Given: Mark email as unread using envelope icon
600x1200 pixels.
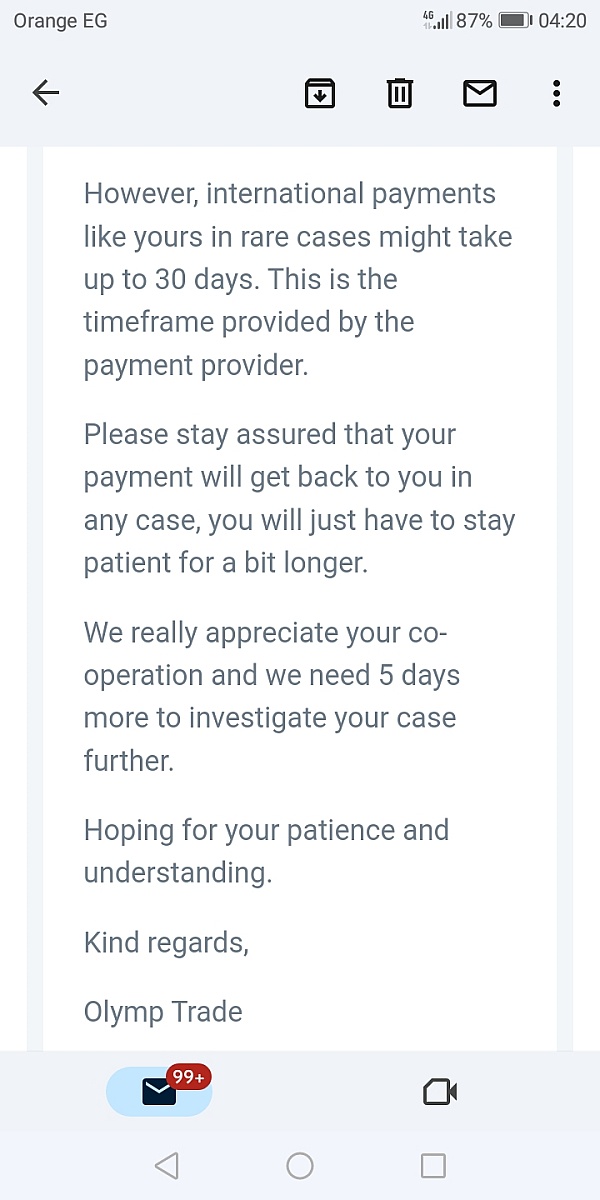Looking at the screenshot, I should (480, 94).
